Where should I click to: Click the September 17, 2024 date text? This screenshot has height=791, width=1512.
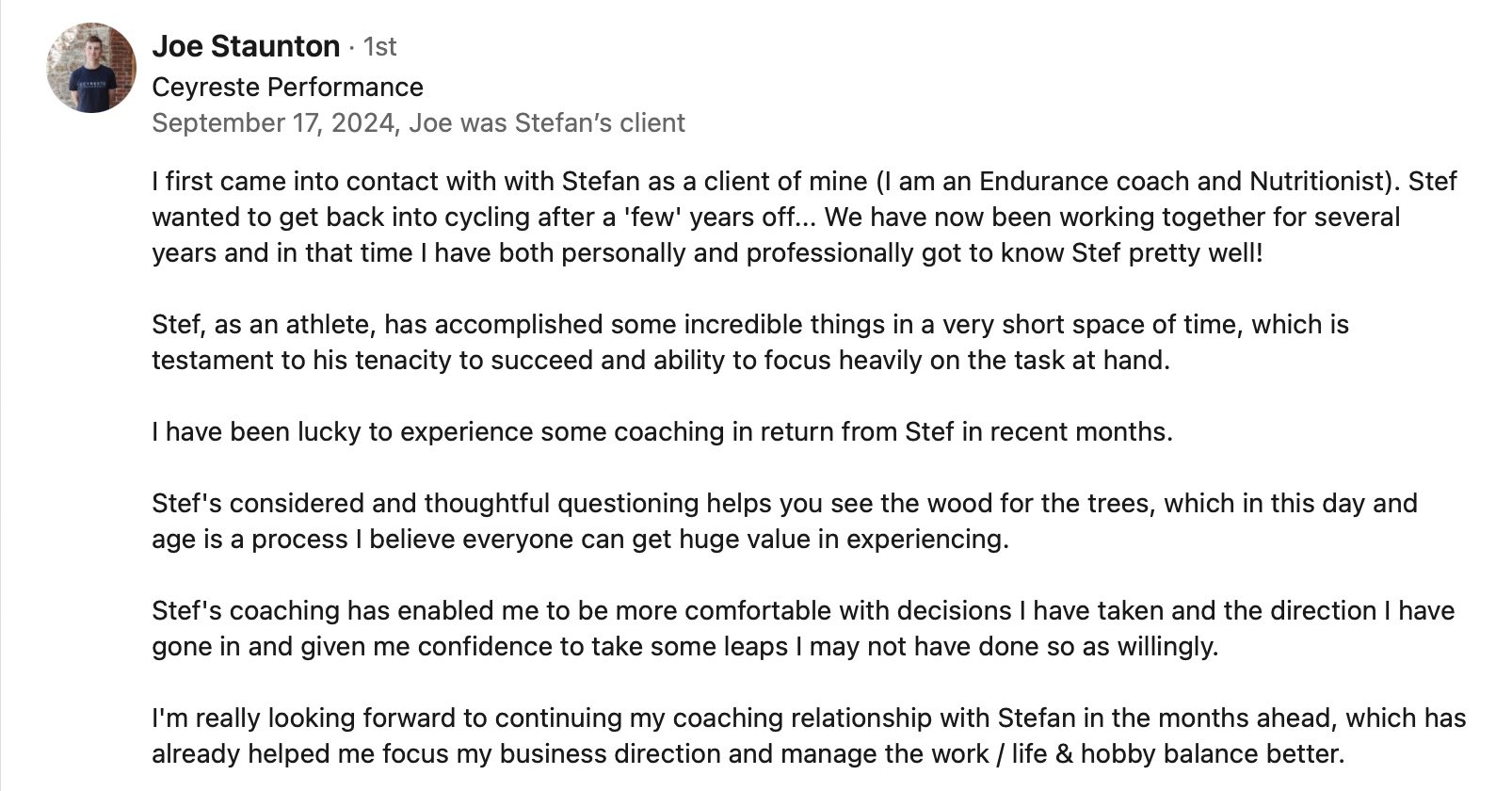[272, 123]
